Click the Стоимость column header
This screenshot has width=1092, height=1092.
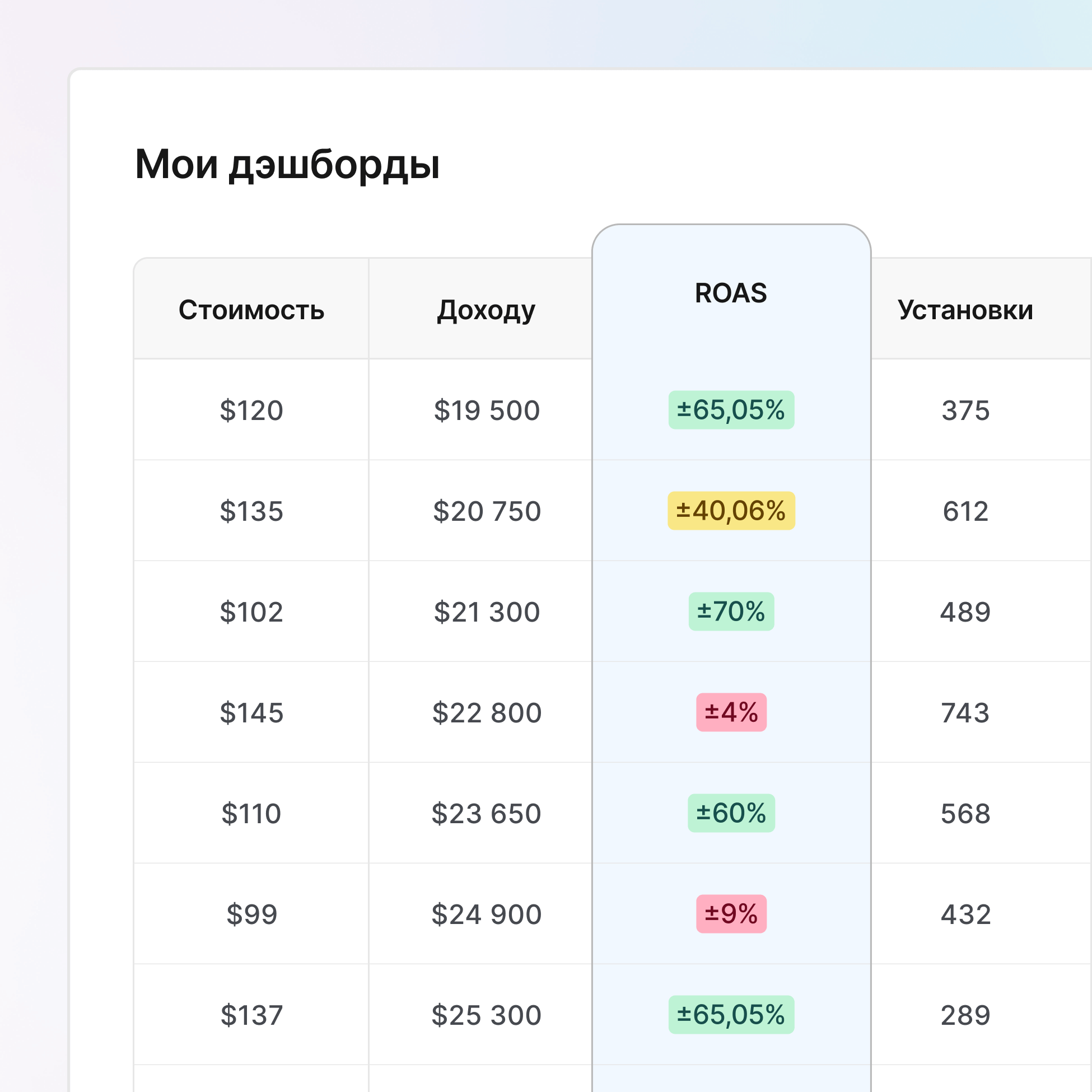[251, 310]
